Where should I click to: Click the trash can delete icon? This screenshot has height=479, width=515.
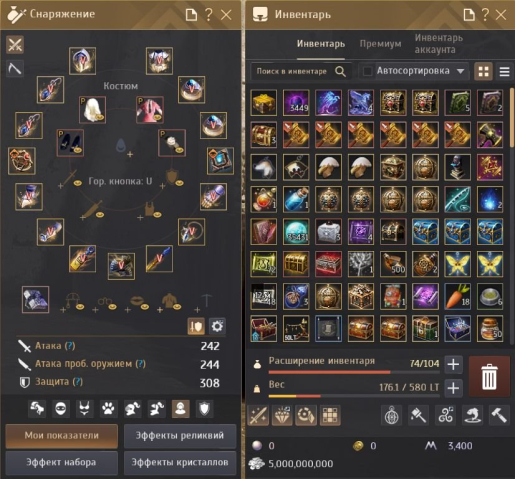click(489, 376)
